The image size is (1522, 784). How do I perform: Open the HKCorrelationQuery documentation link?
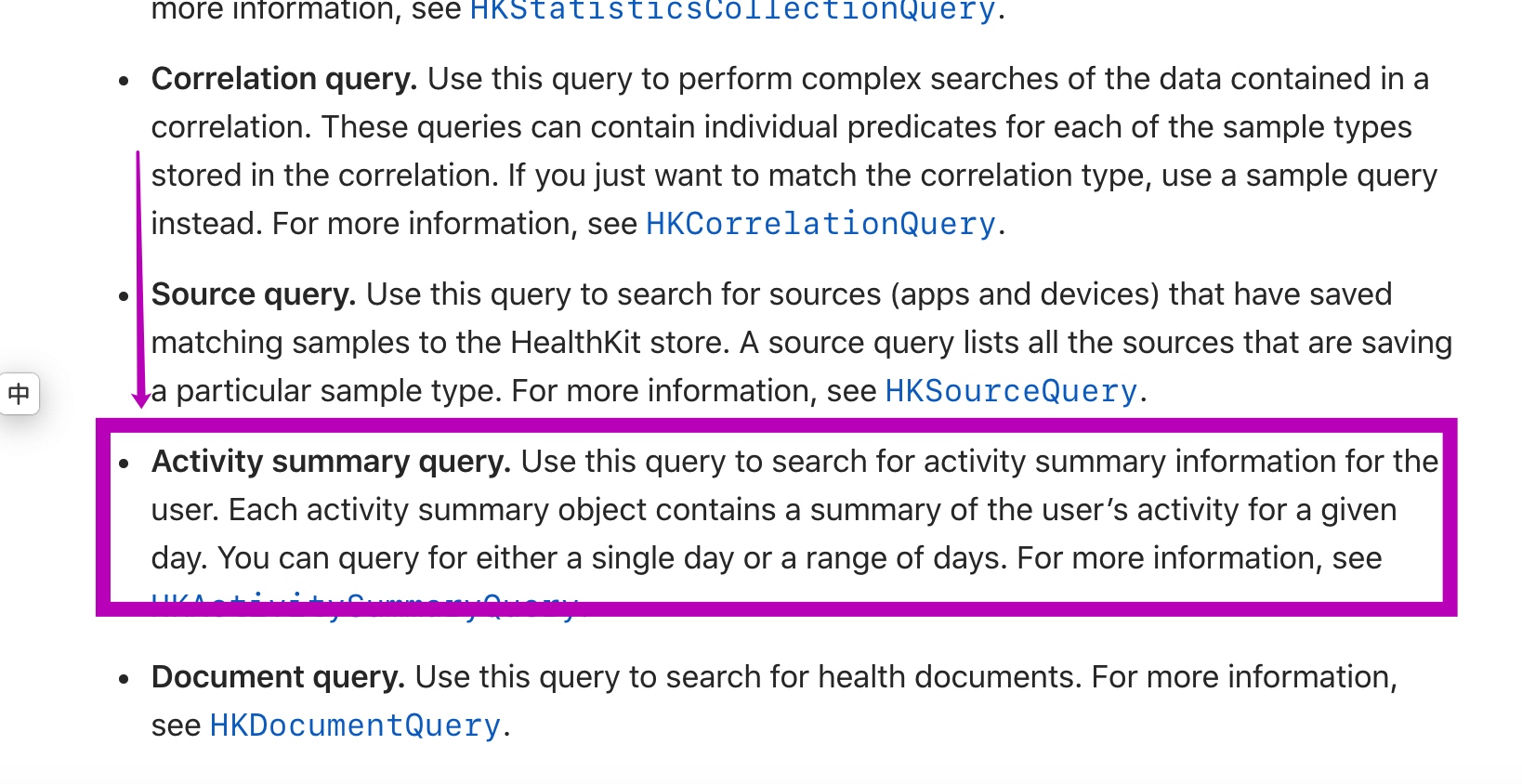[820, 224]
